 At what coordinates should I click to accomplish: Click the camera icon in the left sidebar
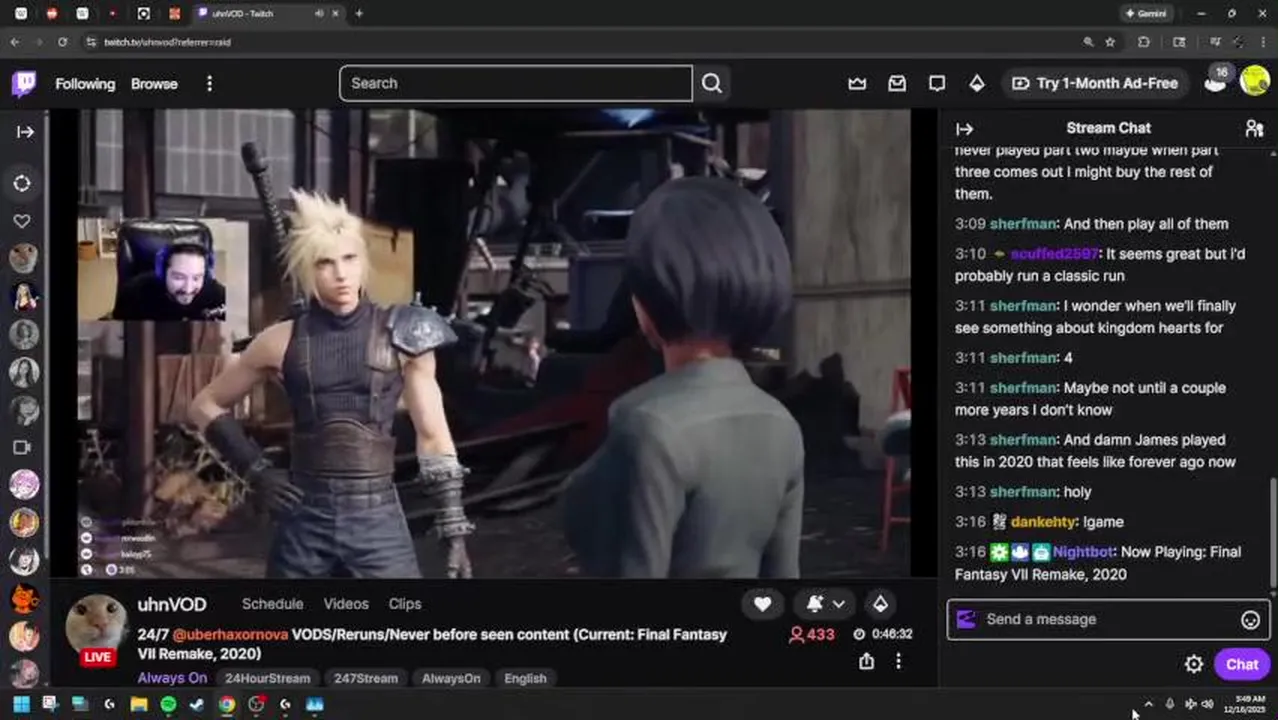(x=22, y=447)
